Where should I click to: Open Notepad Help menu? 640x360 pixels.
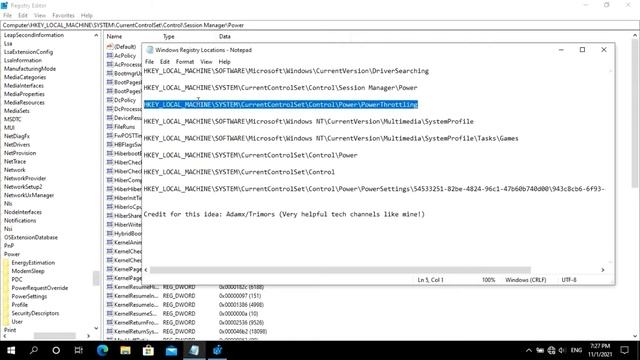coord(224,62)
